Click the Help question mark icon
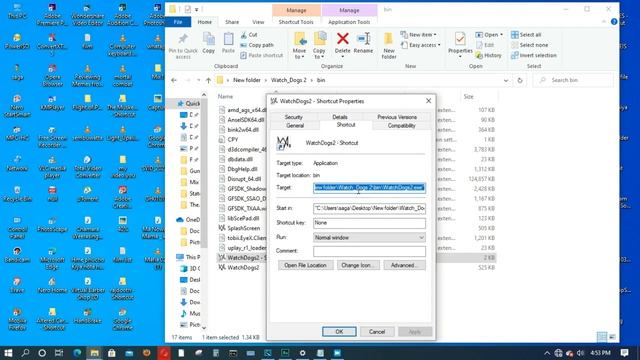The image size is (640, 360). [614, 22]
